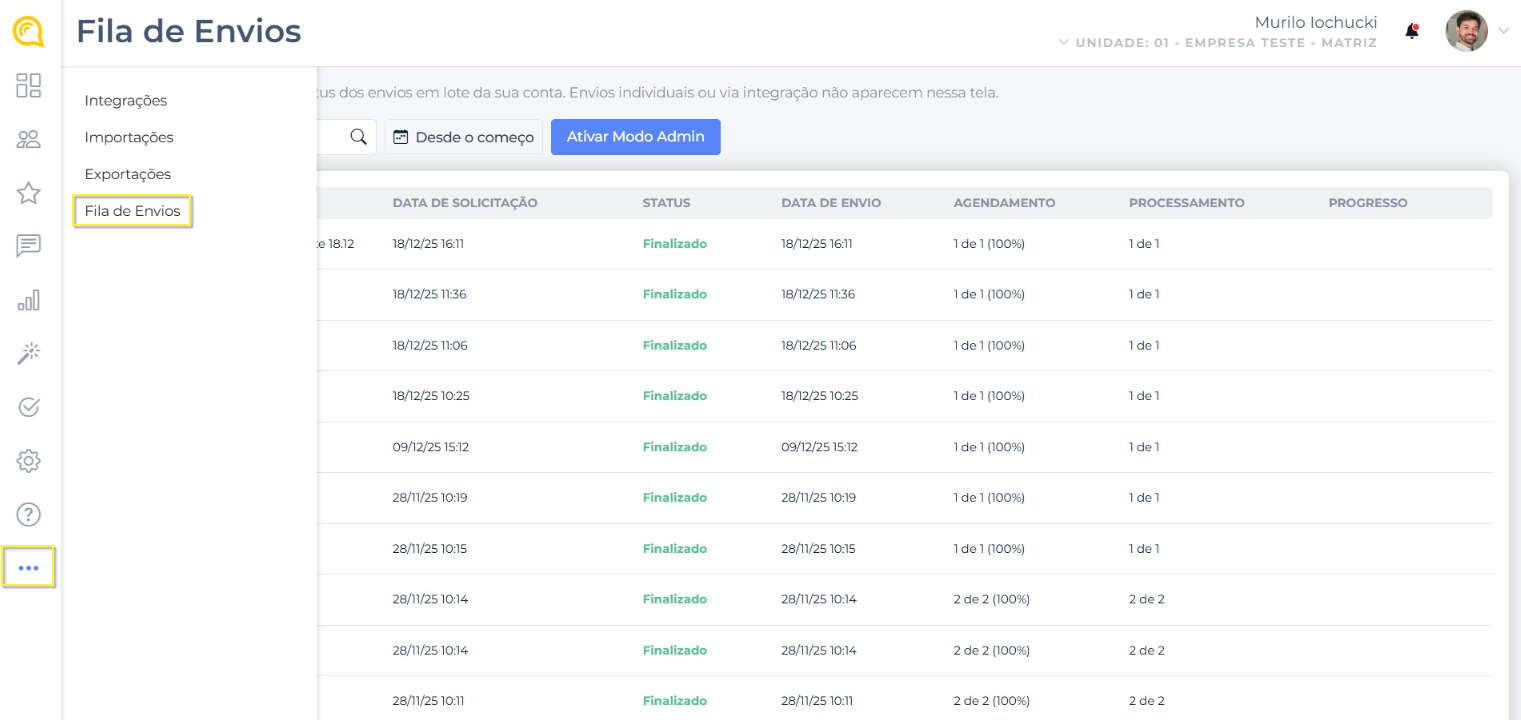Select Exportações from the menu
Viewport: 1521px width, 720px height.
point(128,174)
